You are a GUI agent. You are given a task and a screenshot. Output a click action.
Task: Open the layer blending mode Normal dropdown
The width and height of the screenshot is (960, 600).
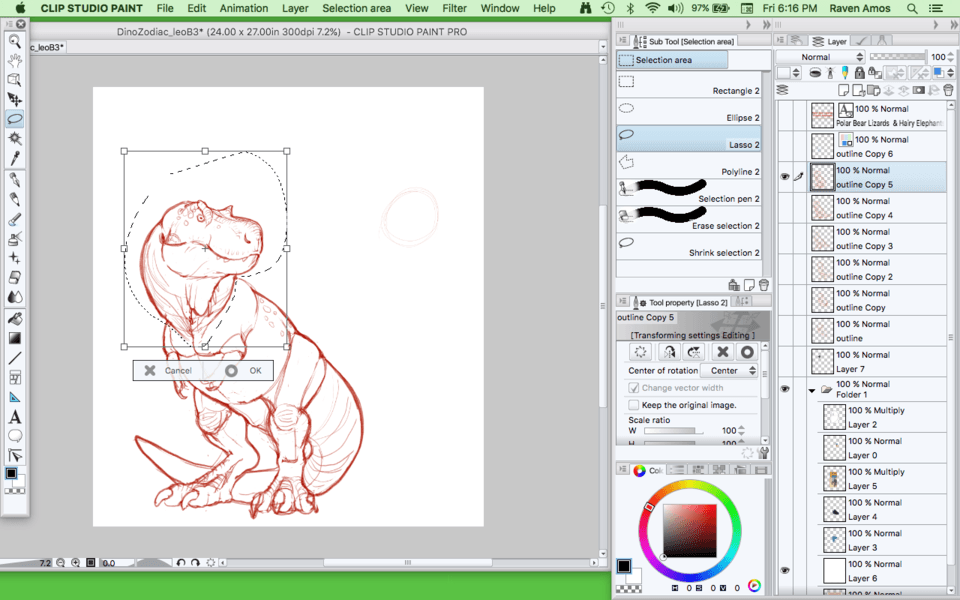[x=821, y=57]
